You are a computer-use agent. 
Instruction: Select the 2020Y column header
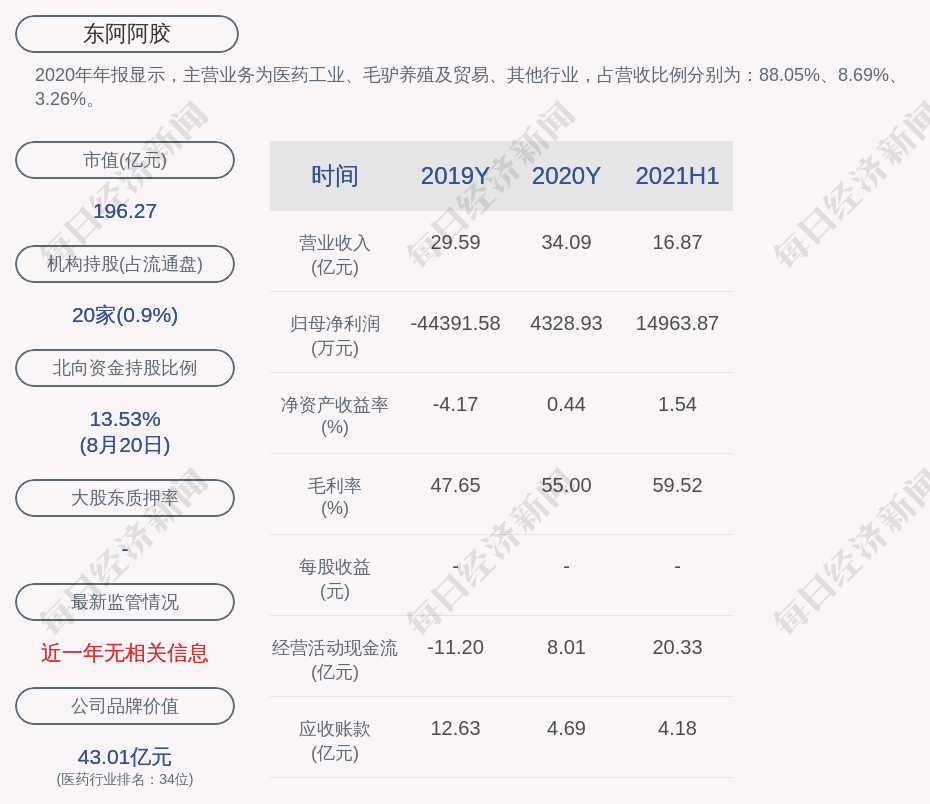pyautogui.click(x=566, y=176)
